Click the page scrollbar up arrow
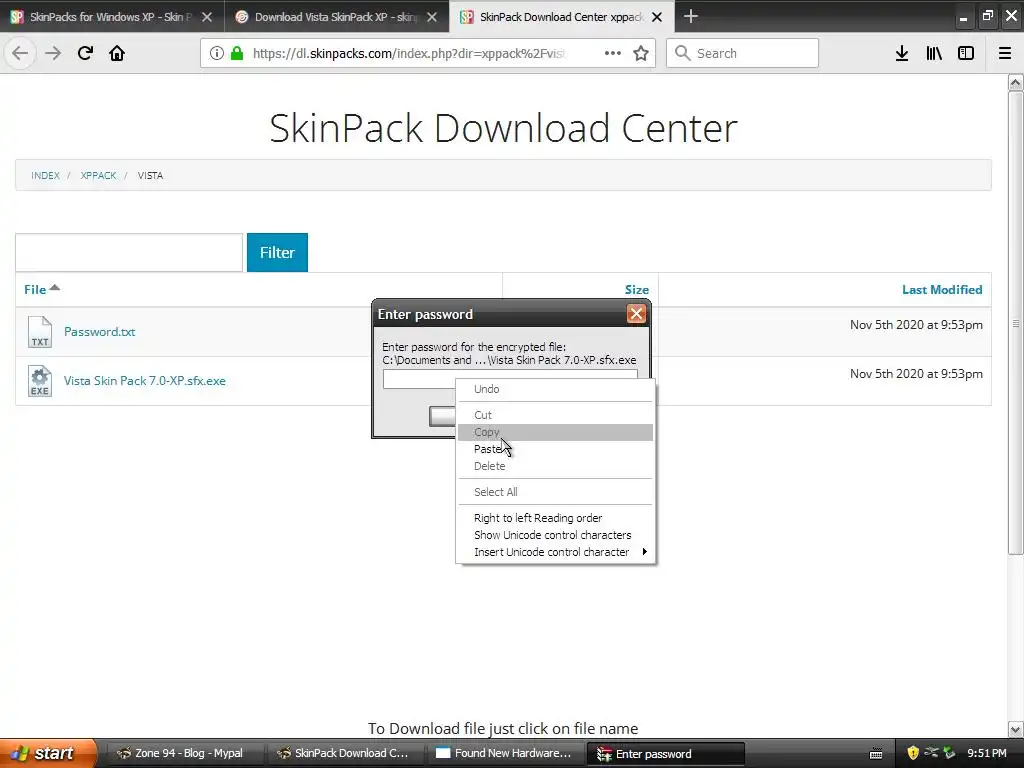 [x=1016, y=82]
